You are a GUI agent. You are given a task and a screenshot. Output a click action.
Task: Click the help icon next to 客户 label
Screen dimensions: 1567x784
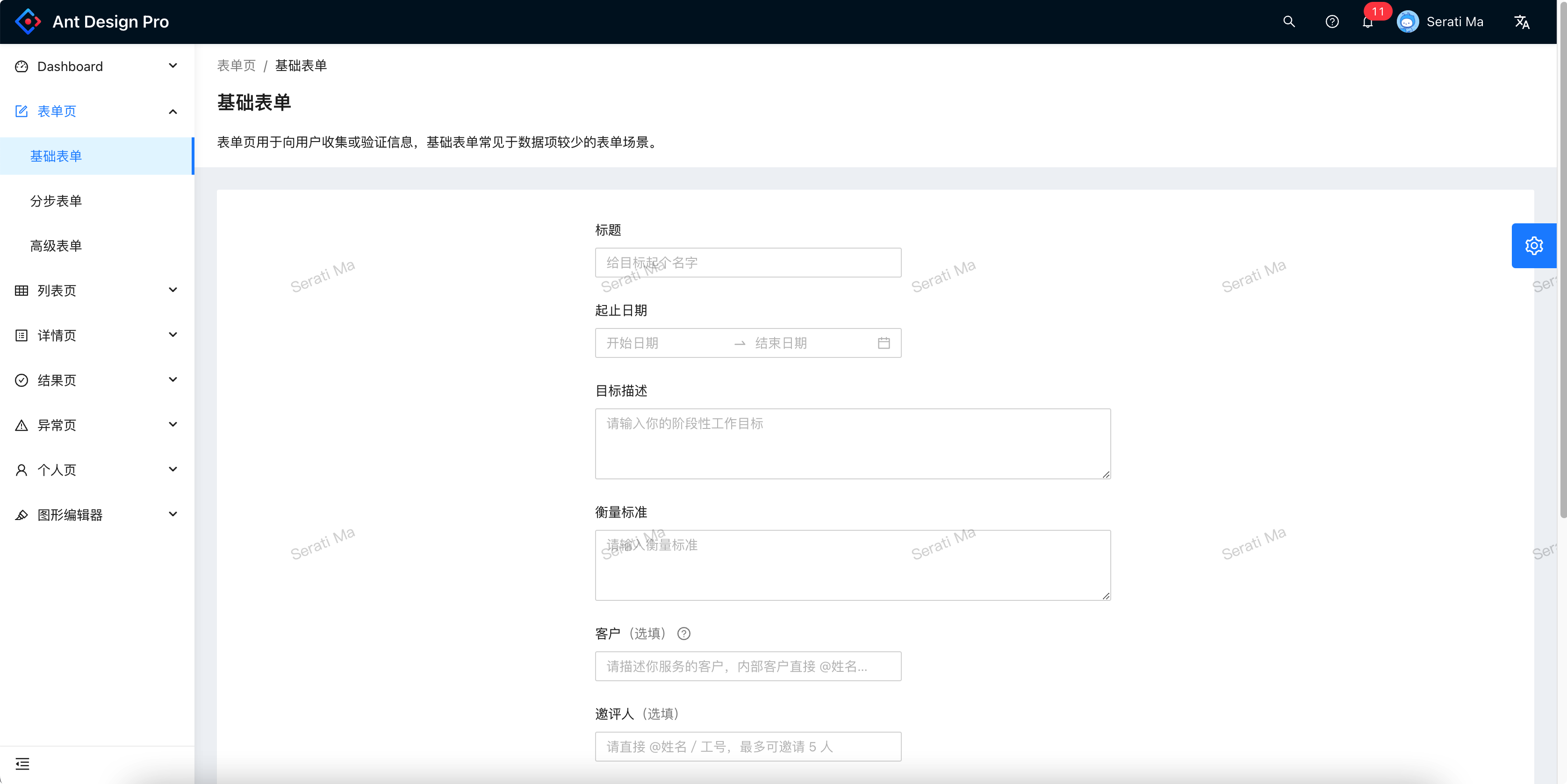click(x=684, y=633)
